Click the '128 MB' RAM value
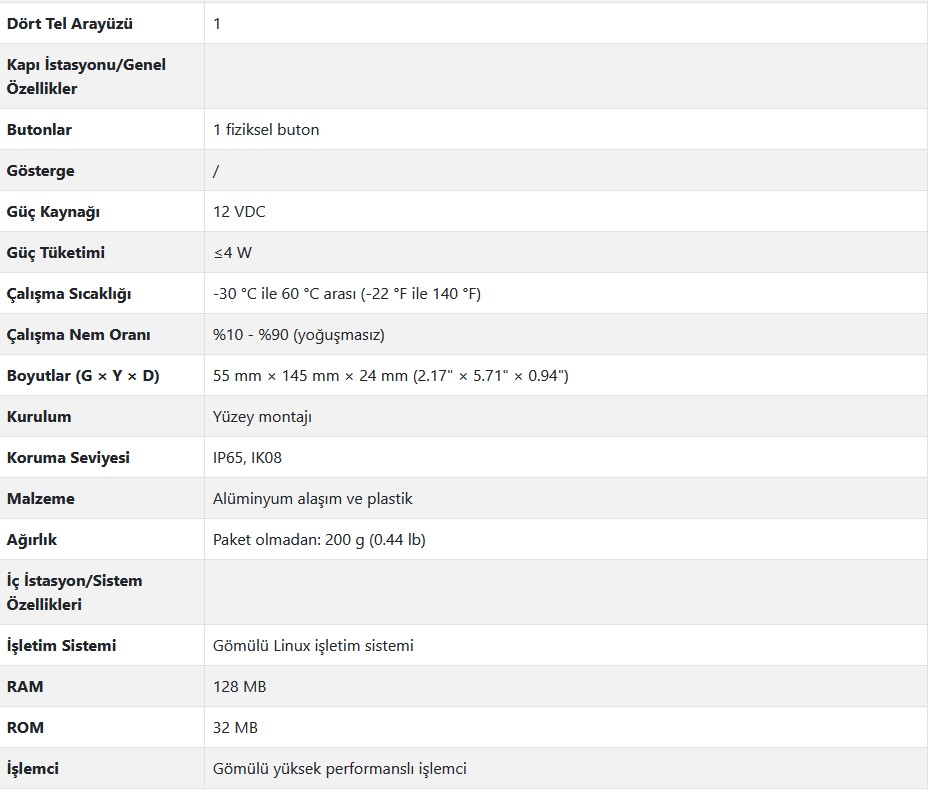Viewport: 933px width, 790px height. point(240,686)
